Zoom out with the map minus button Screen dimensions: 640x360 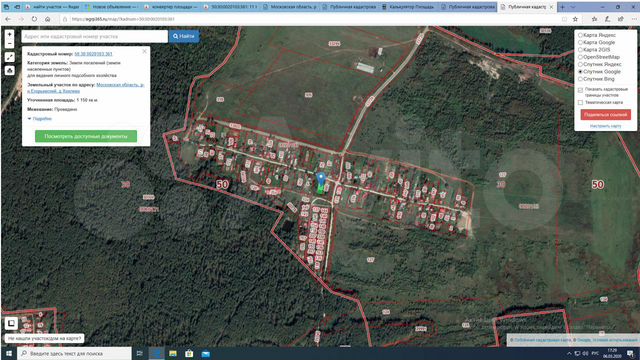9,43
